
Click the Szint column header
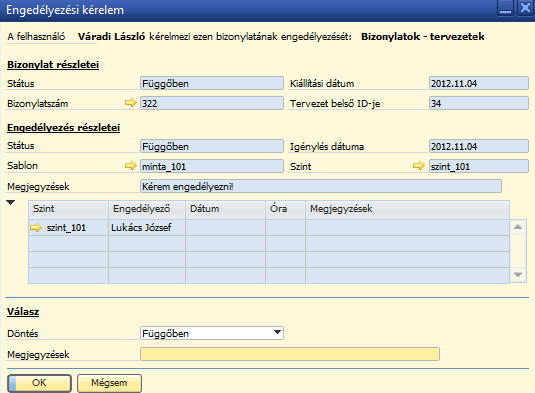[68, 209]
